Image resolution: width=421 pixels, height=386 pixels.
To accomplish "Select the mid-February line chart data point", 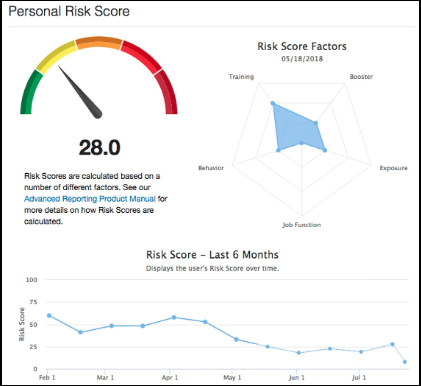I will click(x=80, y=332).
